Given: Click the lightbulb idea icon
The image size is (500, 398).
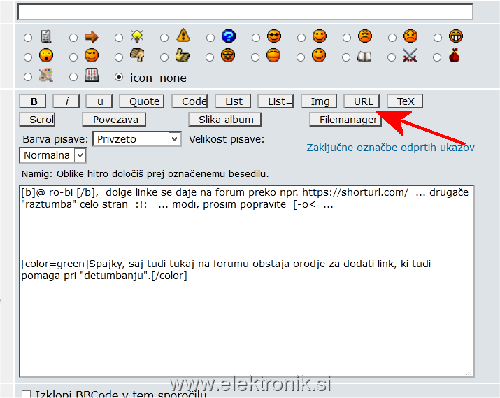Looking at the screenshot, I should tap(137, 36).
